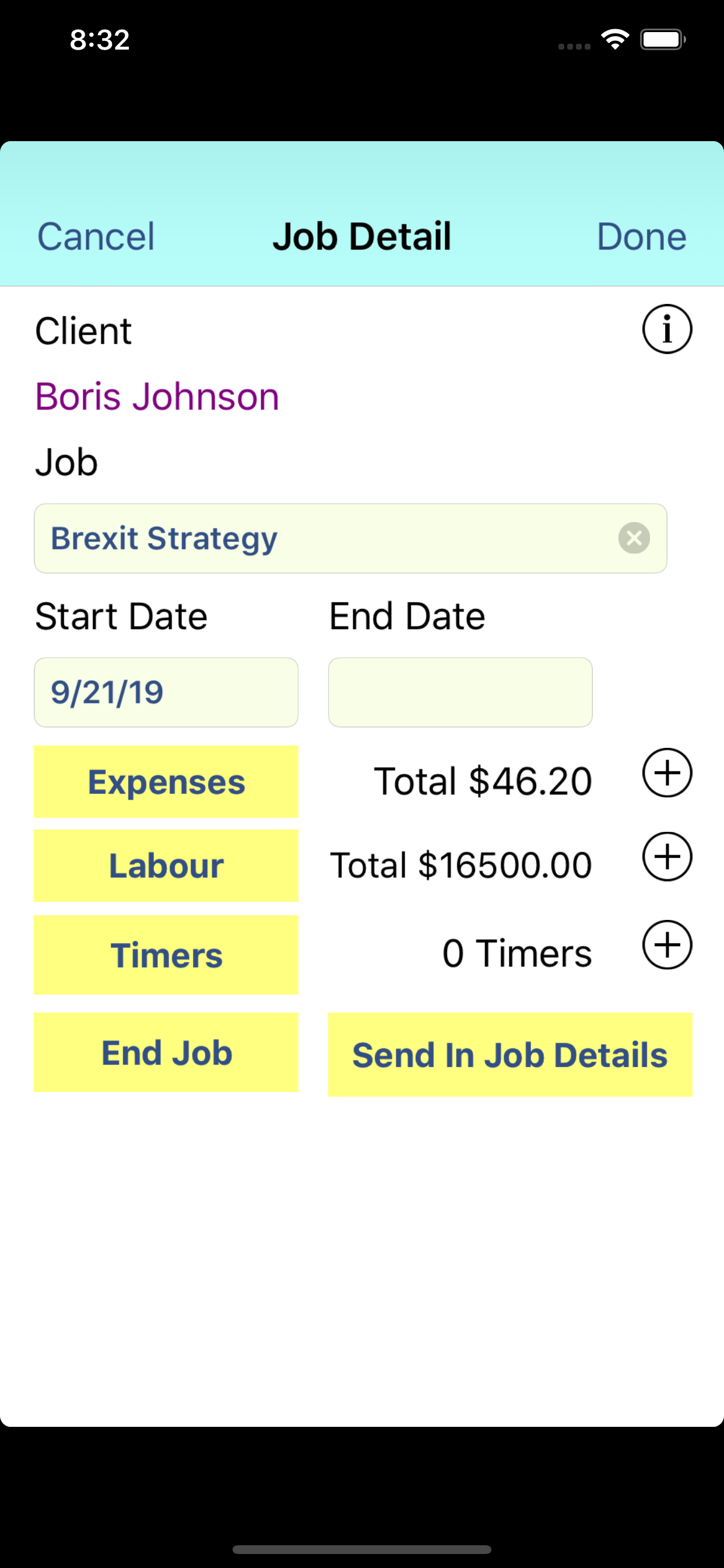Tap the battery indicator icon
Viewport: 724px width, 1568px height.
click(x=663, y=40)
